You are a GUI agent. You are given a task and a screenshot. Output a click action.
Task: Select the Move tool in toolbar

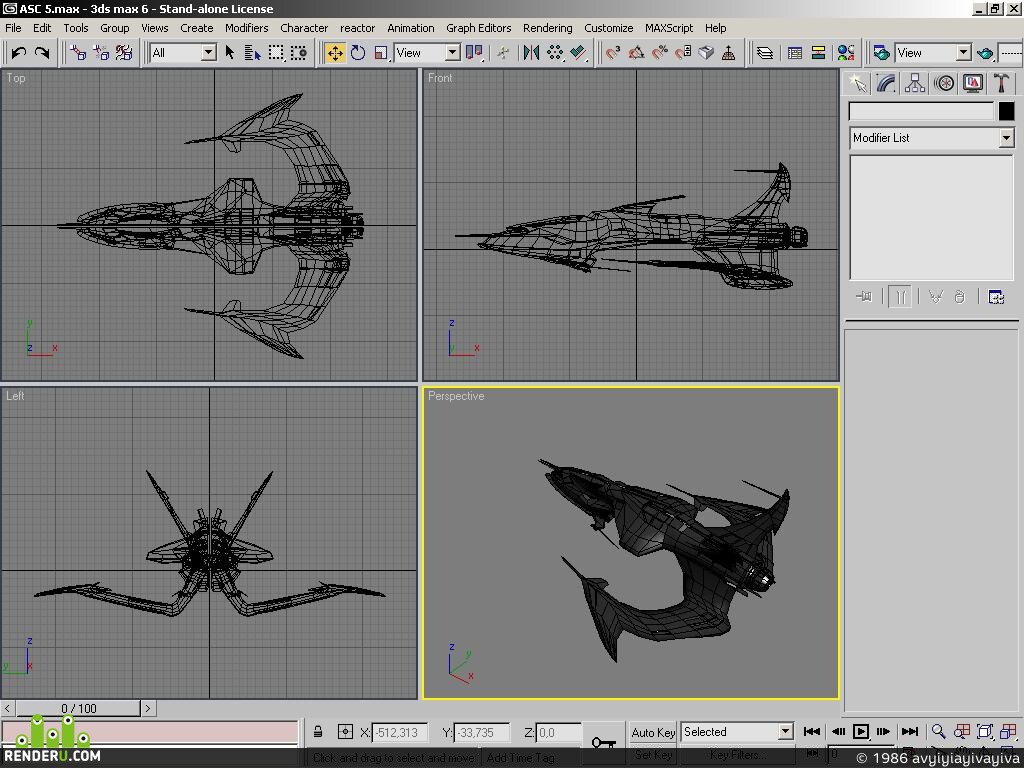click(x=335, y=53)
